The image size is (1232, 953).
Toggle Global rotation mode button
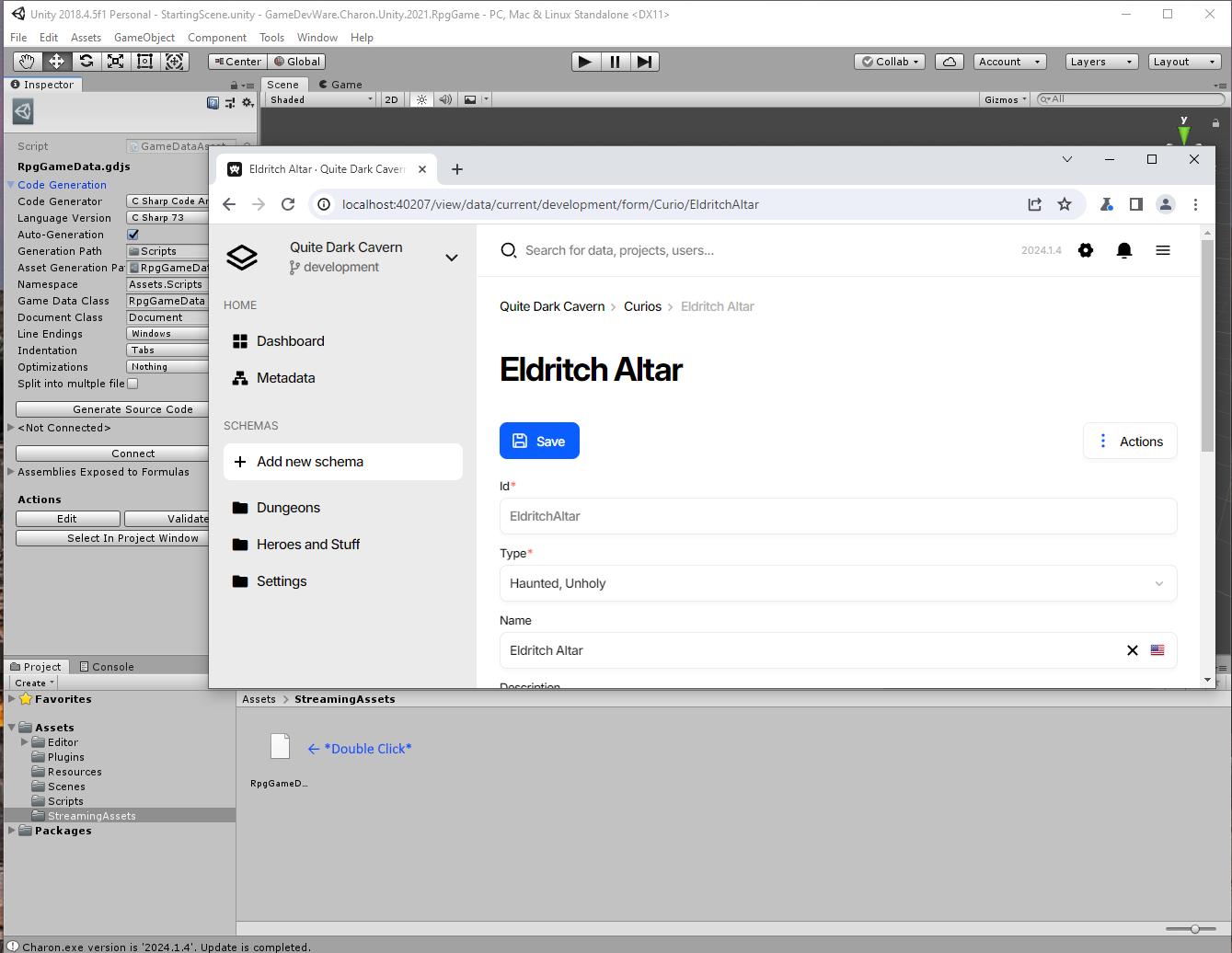297,62
